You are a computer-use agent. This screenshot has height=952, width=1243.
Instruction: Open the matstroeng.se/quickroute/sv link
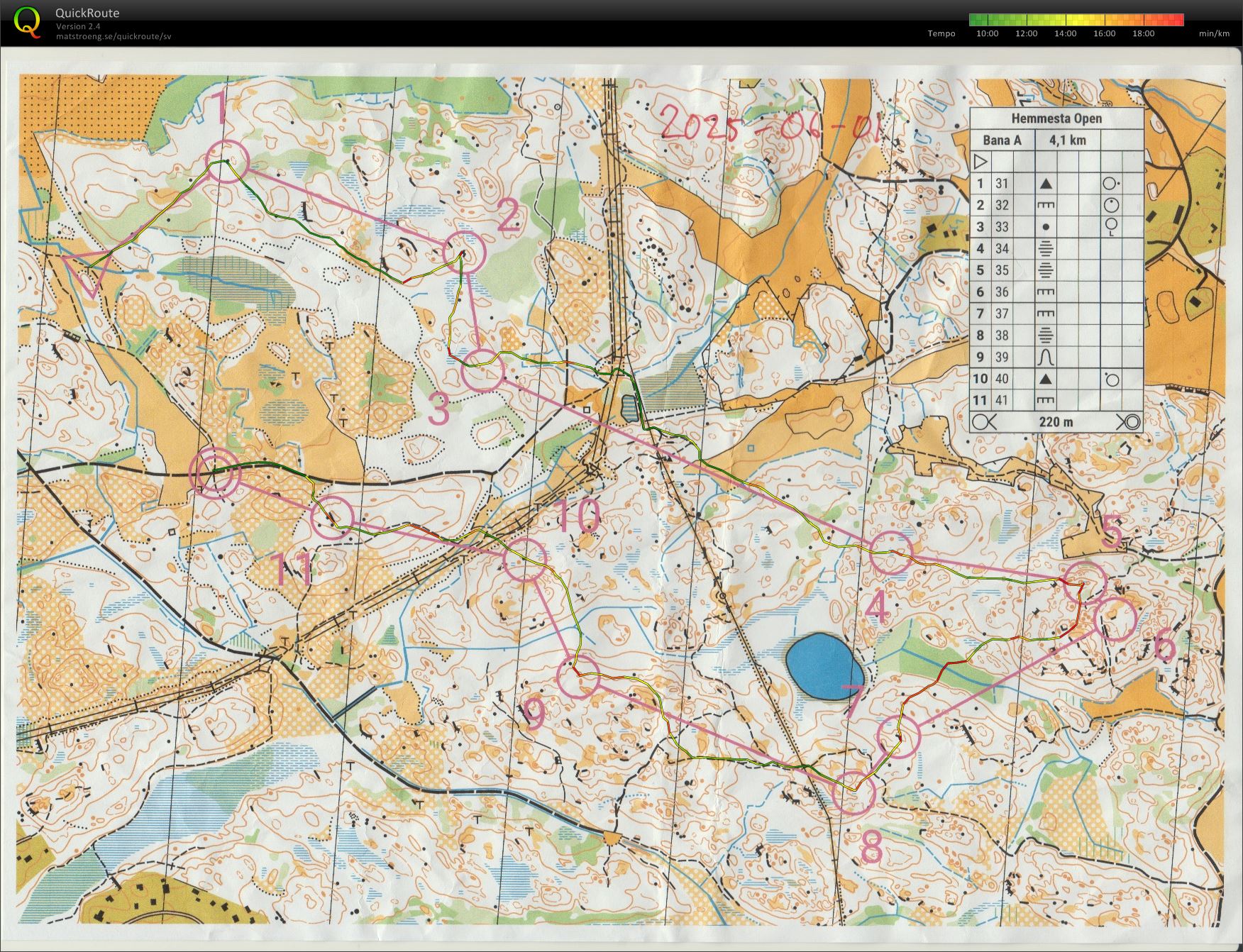pyautogui.click(x=114, y=36)
